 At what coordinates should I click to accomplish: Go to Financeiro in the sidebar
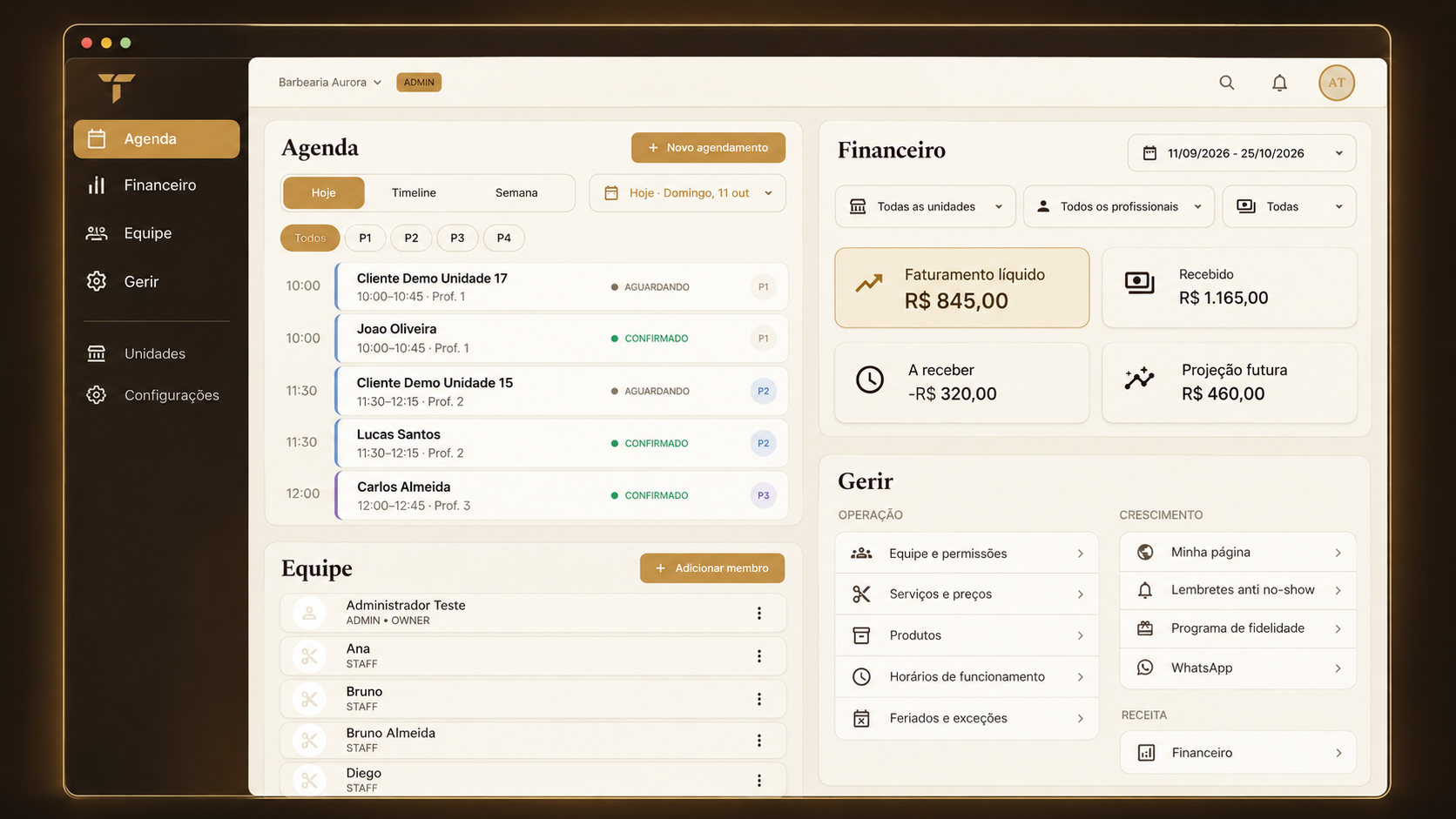pos(157,185)
